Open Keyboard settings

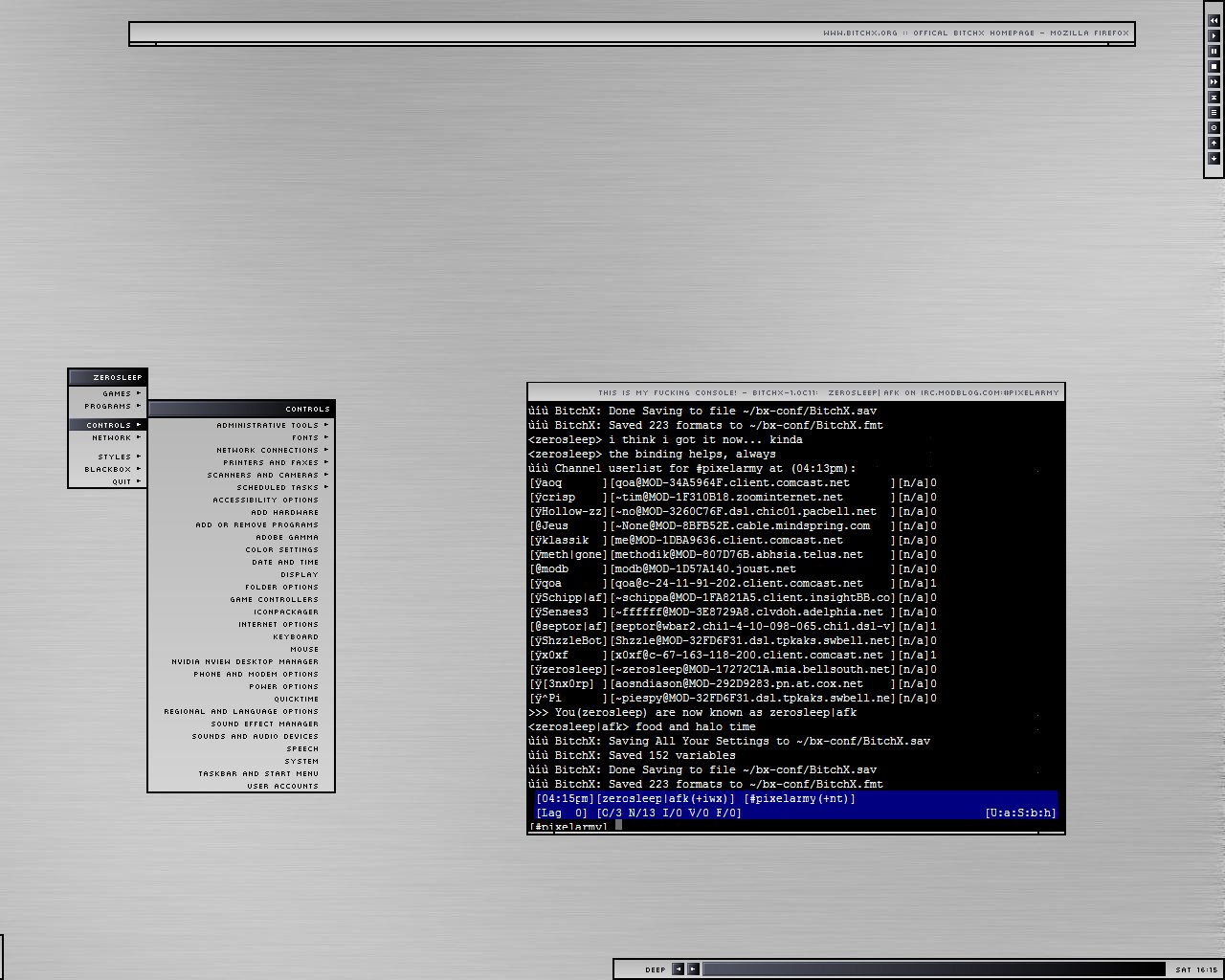pos(240,636)
